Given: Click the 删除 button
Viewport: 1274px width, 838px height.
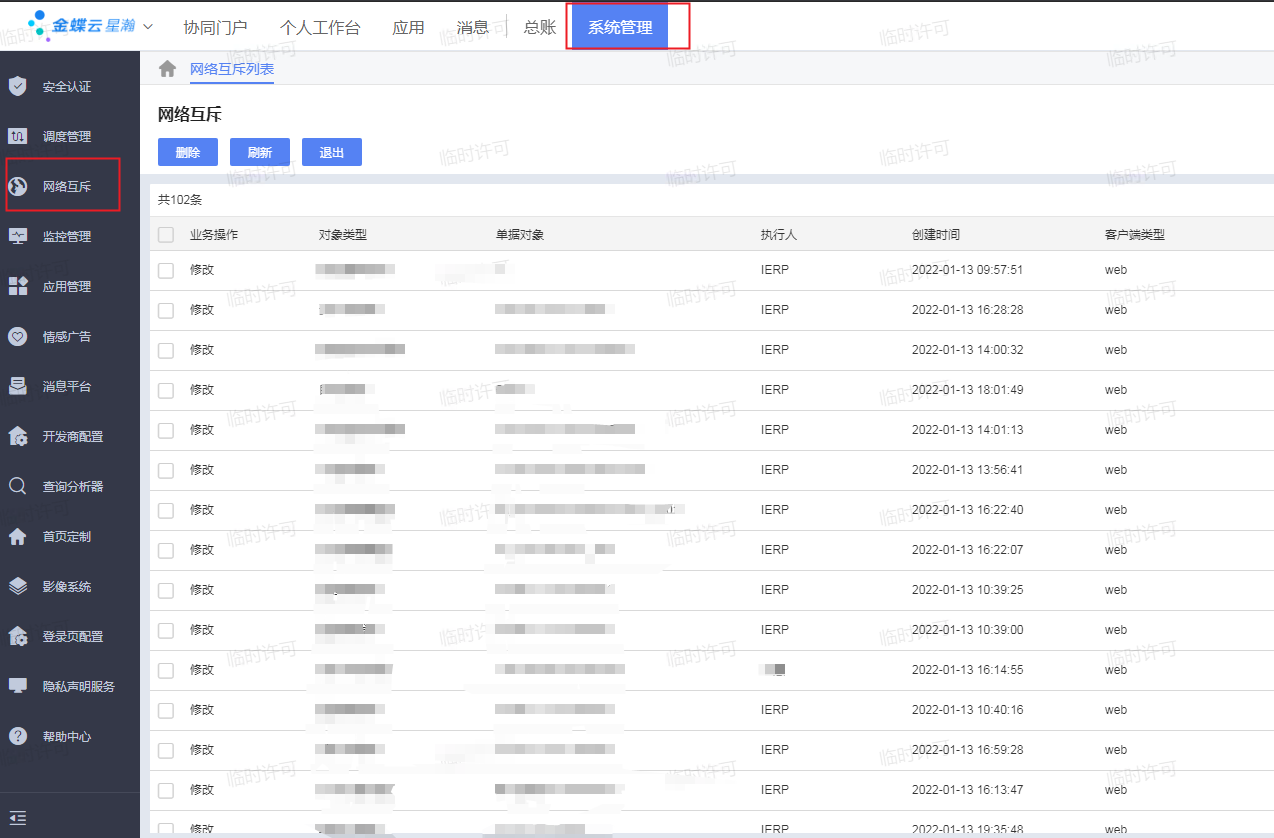Looking at the screenshot, I should tap(187, 152).
